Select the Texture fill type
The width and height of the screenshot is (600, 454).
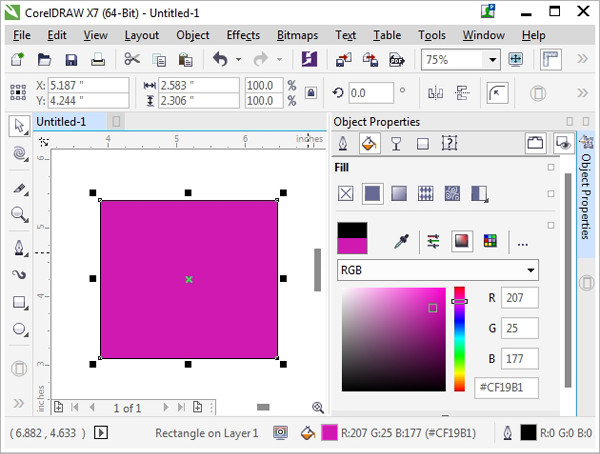point(452,193)
